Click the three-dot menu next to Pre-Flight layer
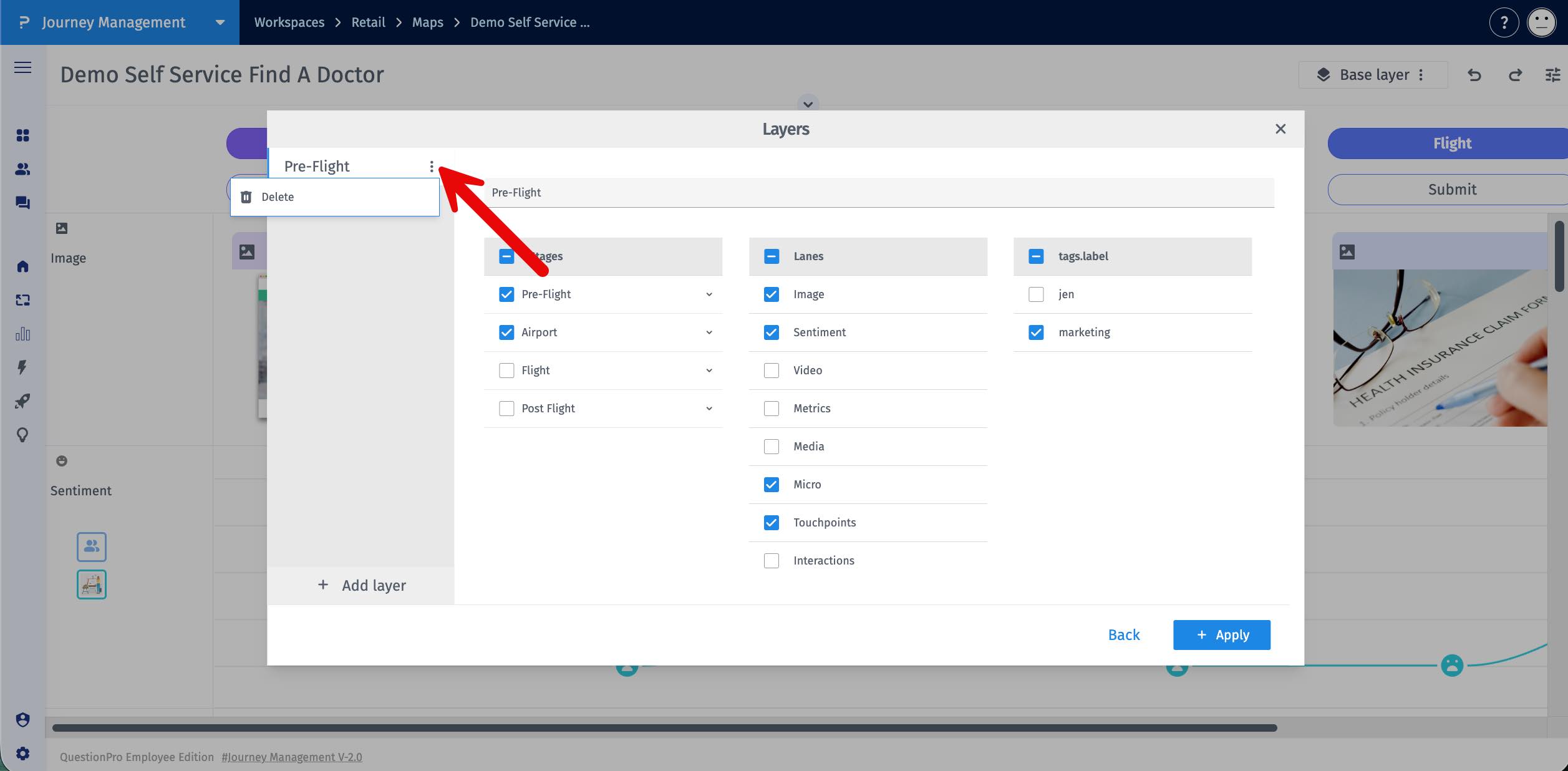Viewport: 1568px width, 771px height. [431, 167]
